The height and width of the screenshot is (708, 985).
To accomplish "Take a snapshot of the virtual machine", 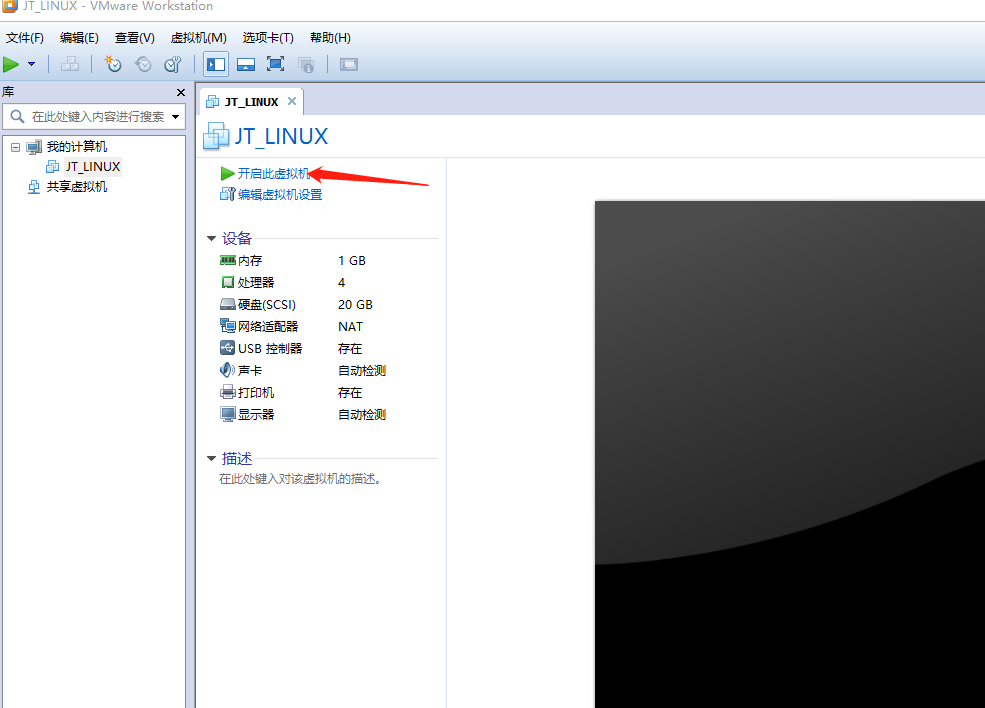I will coord(113,64).
